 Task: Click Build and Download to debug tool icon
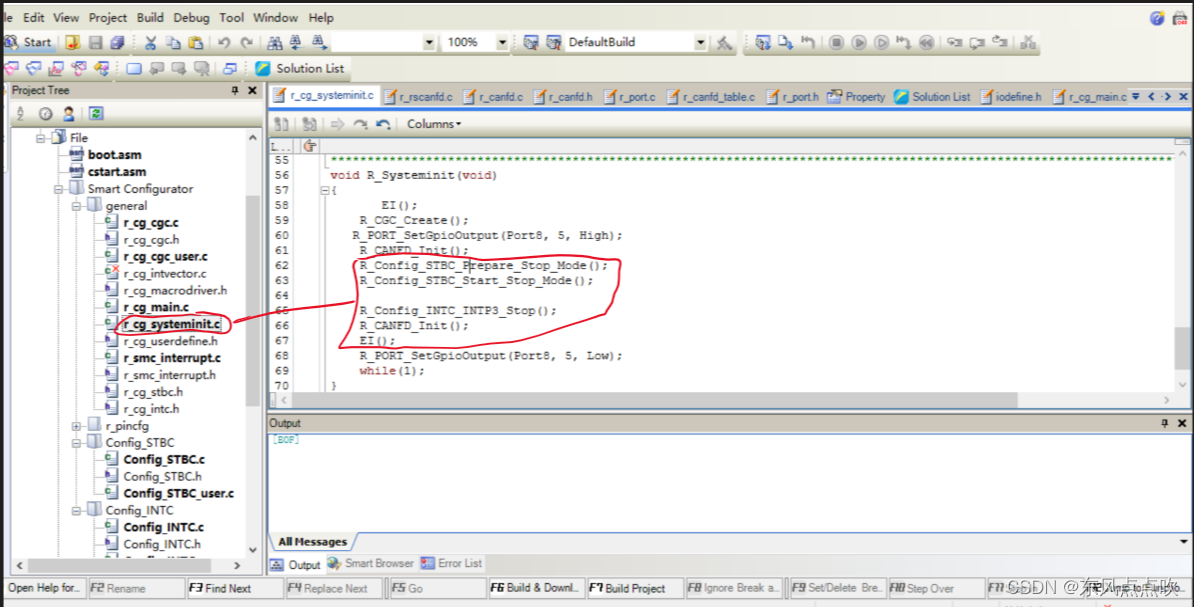coord(763,43)
